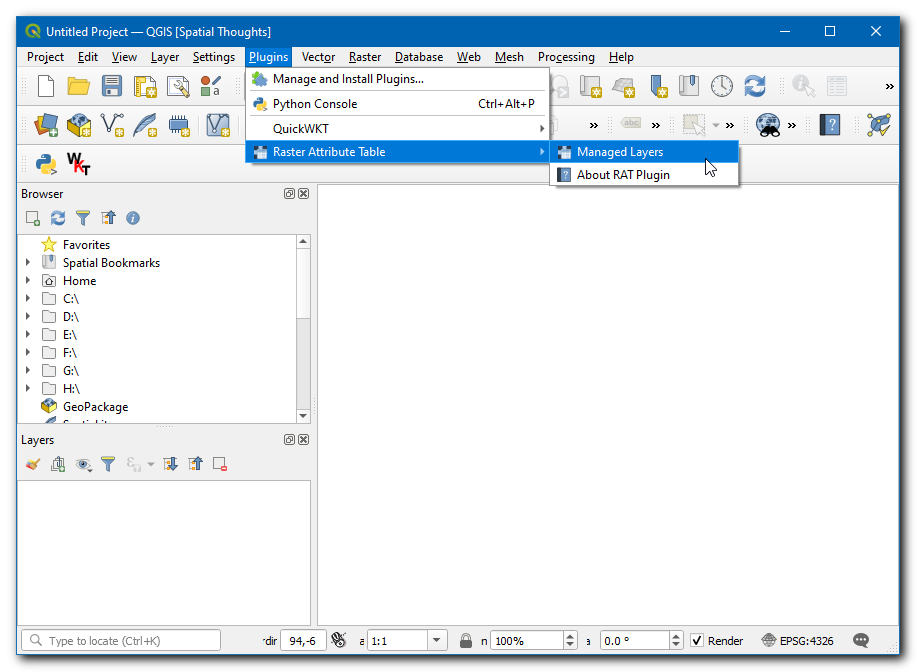This screenshot has width=917, height=672.
Task: Choose Manage and Install Plugins menu entry
Action: click(x=348, y=79)
